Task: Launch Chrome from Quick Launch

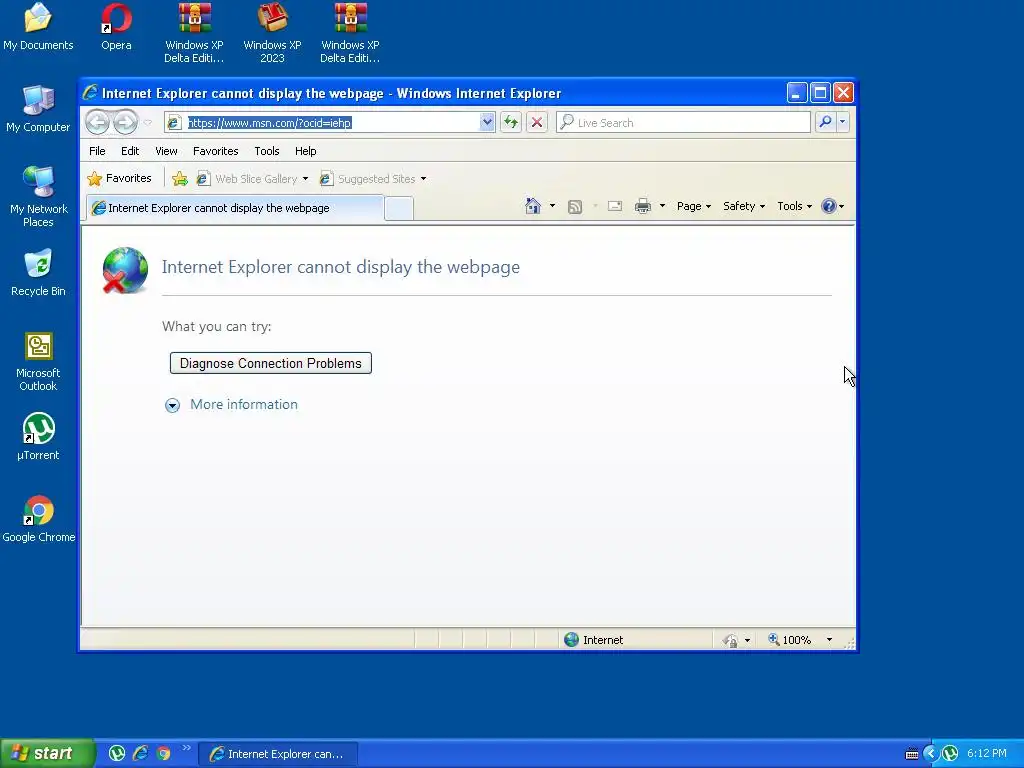Action: point(163,754)
